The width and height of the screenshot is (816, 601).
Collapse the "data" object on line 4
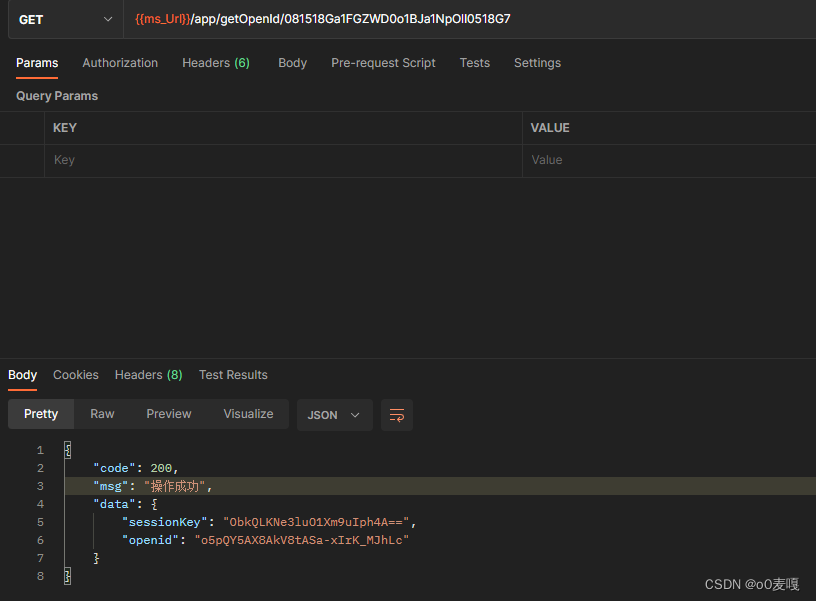[x=154, y=504]
